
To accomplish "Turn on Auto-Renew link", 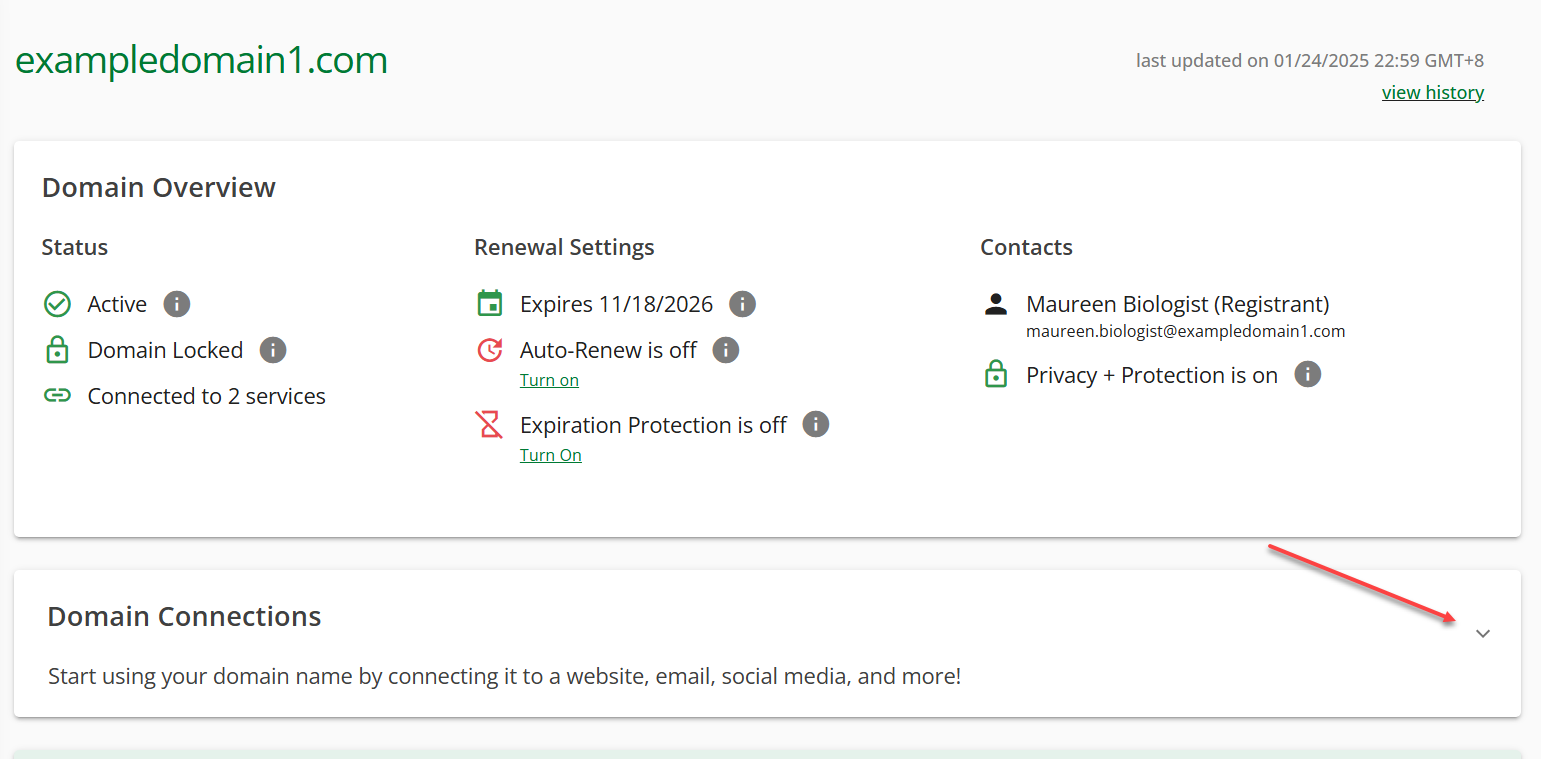I will point(549,380).
